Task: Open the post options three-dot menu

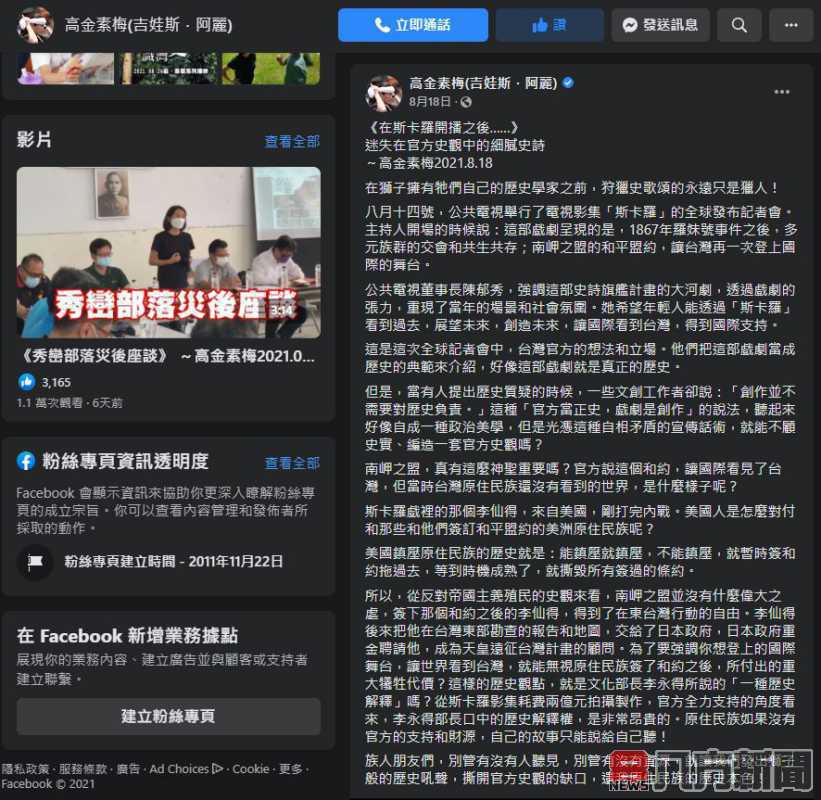Action: tap(781, 92)
